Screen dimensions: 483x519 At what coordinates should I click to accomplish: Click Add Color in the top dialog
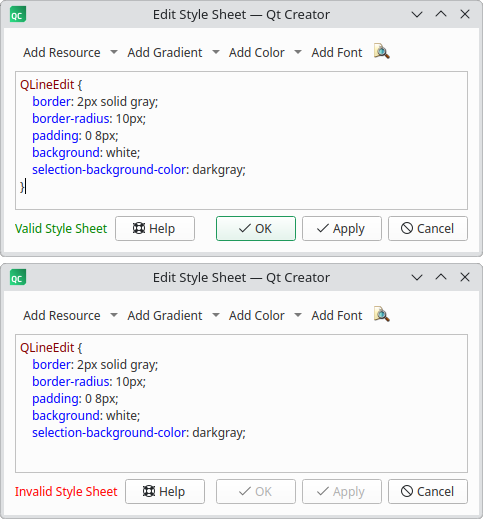click(256, 53)
